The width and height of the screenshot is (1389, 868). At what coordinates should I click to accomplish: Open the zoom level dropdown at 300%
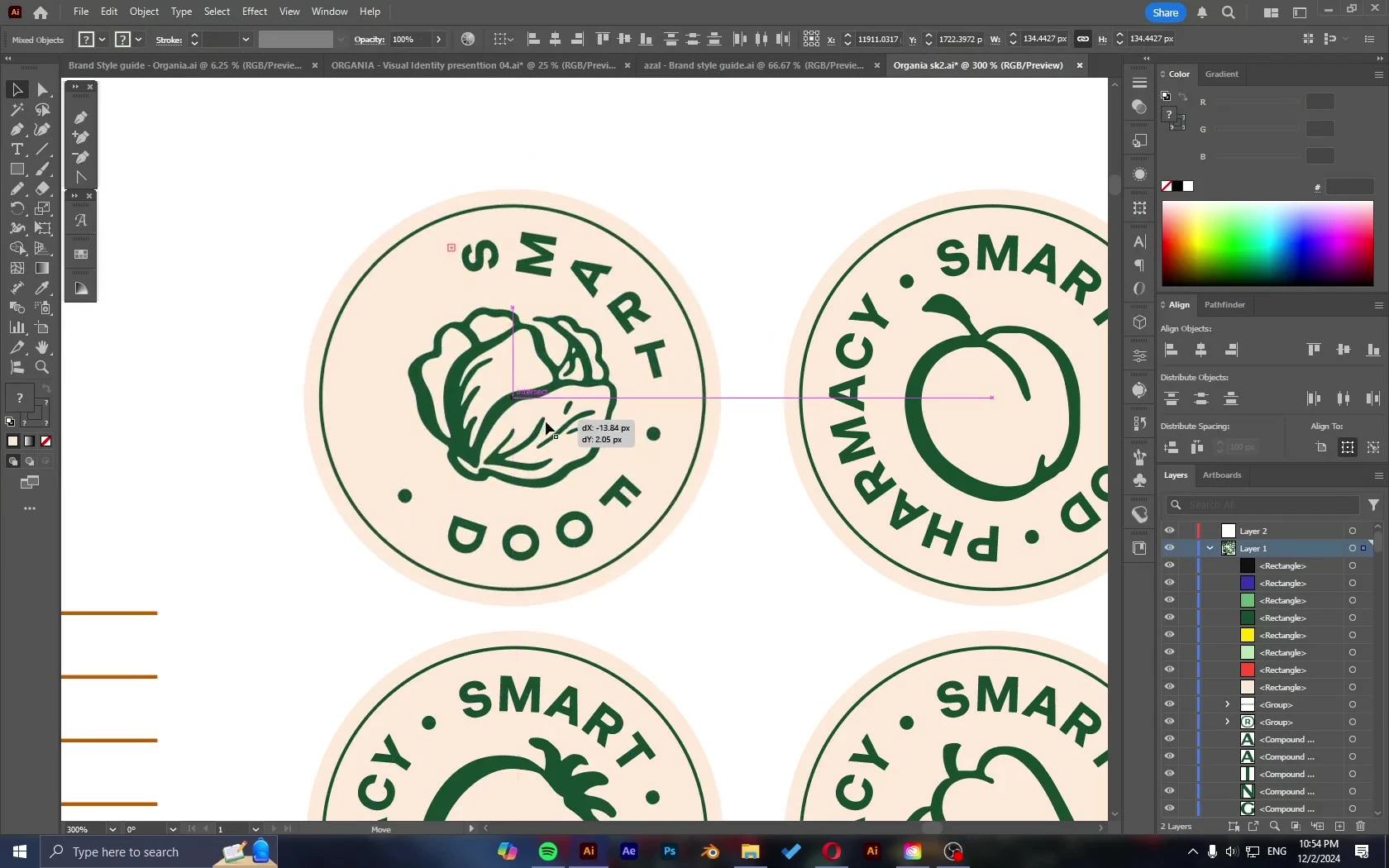112,829
